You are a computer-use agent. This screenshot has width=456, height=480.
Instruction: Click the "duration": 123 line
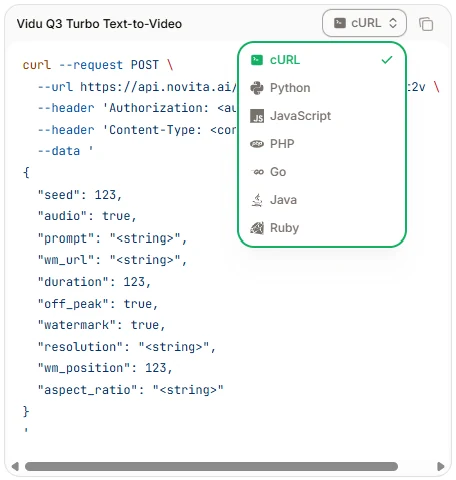click(x=94, y=282)
